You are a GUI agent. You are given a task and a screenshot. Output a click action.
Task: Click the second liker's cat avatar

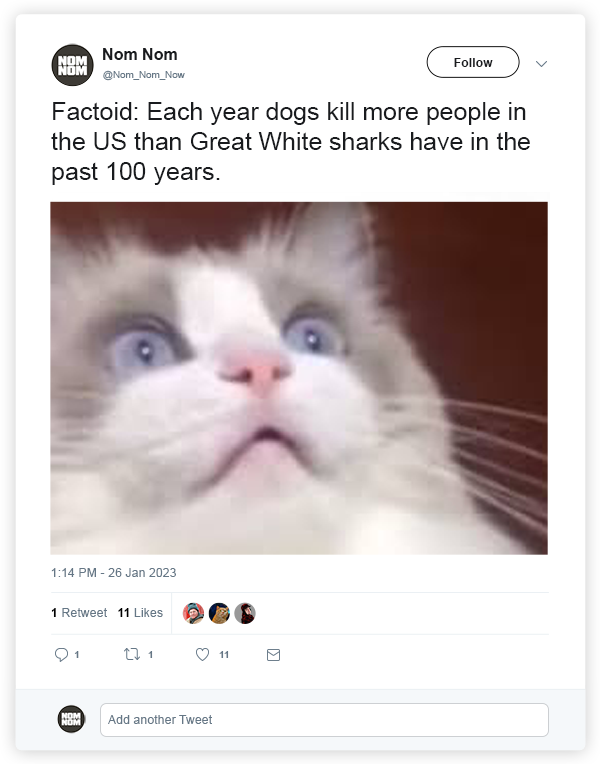coord(219,613)
